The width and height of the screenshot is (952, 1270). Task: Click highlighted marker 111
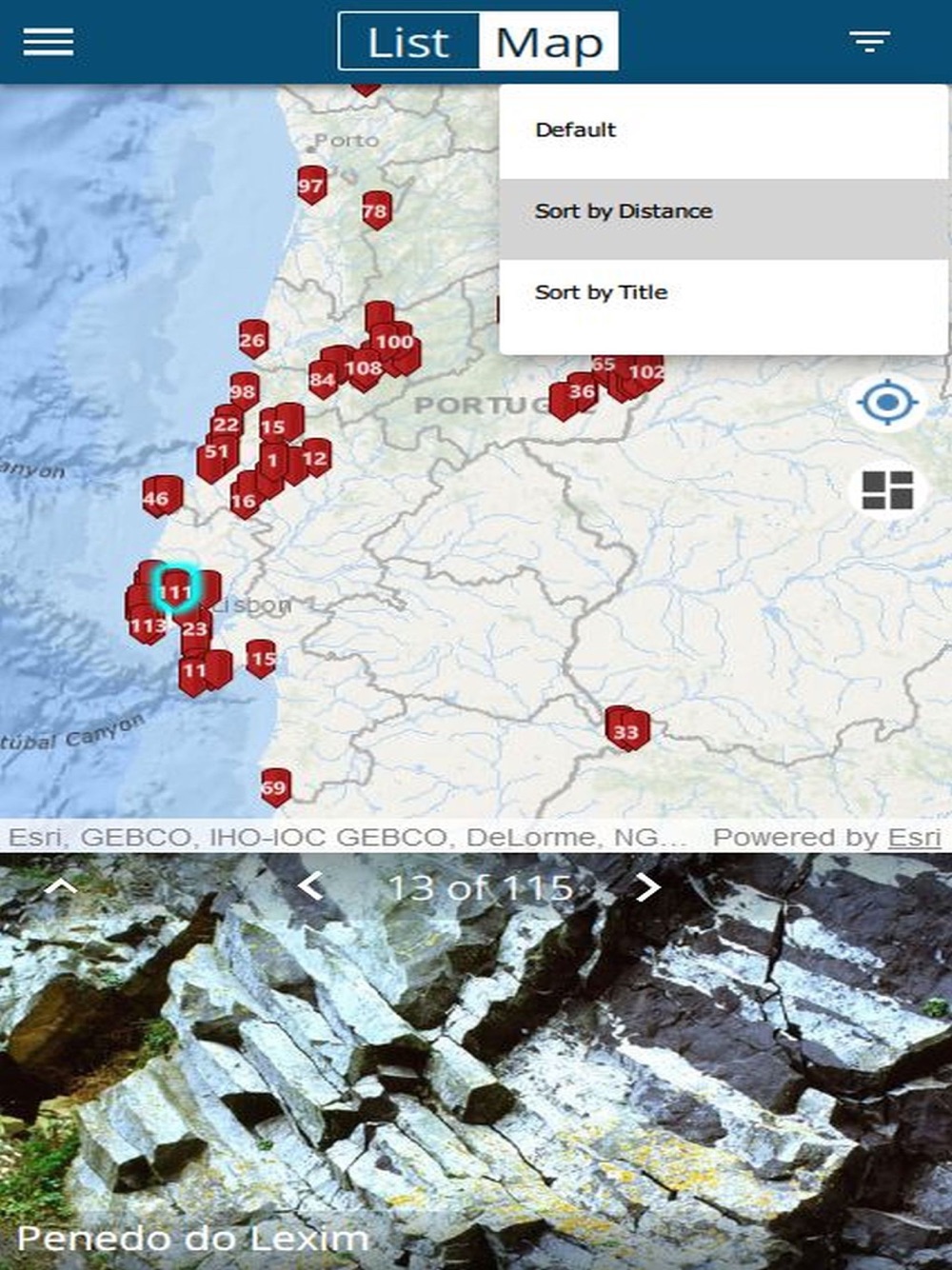click(175, 590)
